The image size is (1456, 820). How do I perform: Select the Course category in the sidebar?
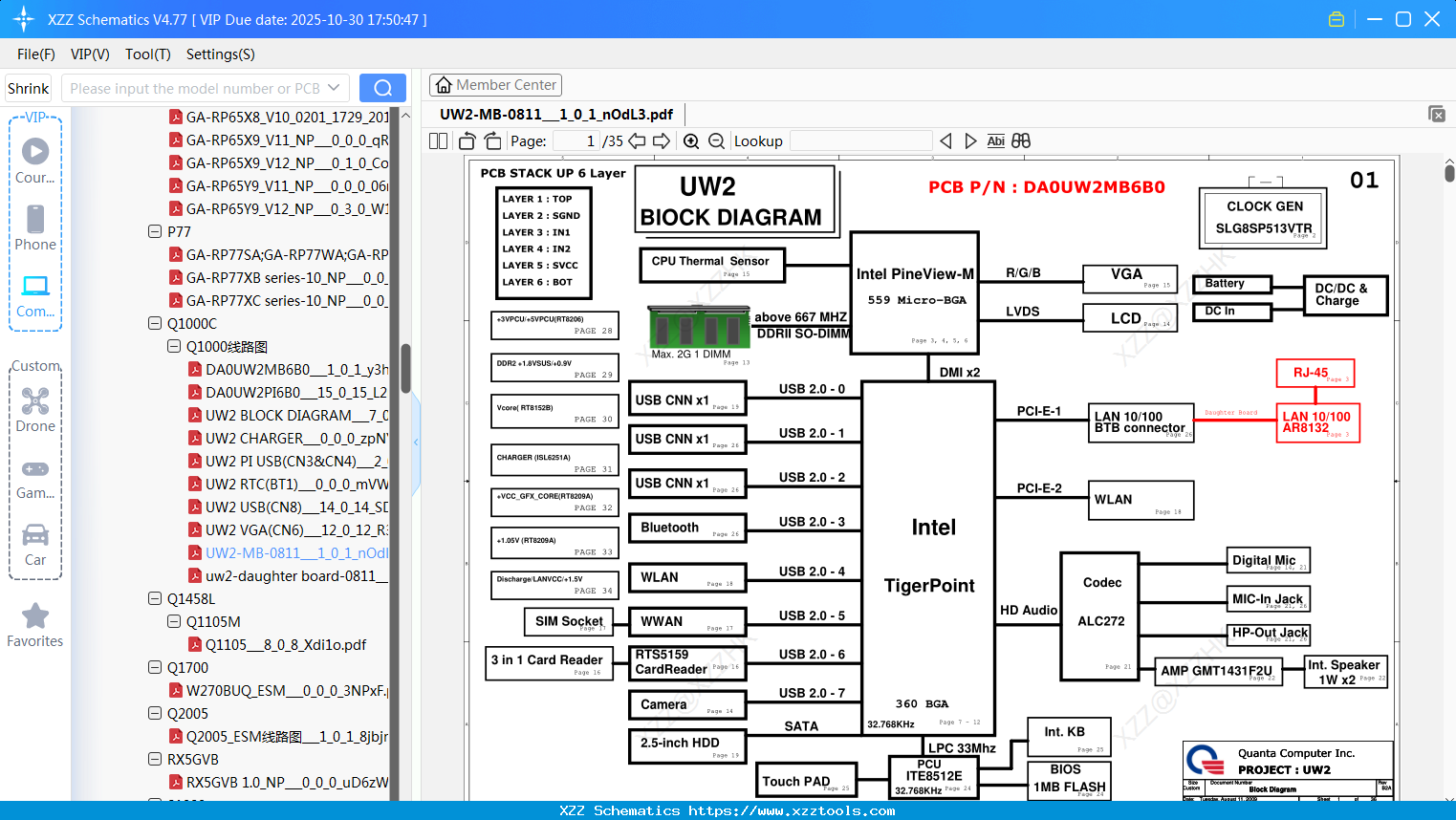click(35, 161)
